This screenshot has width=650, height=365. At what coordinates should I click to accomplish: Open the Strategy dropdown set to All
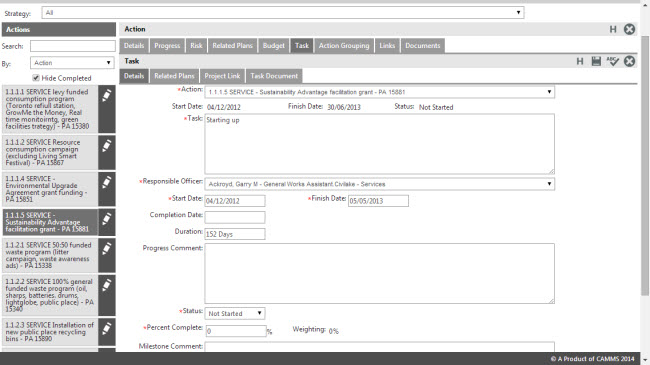[x=283, y=12]
